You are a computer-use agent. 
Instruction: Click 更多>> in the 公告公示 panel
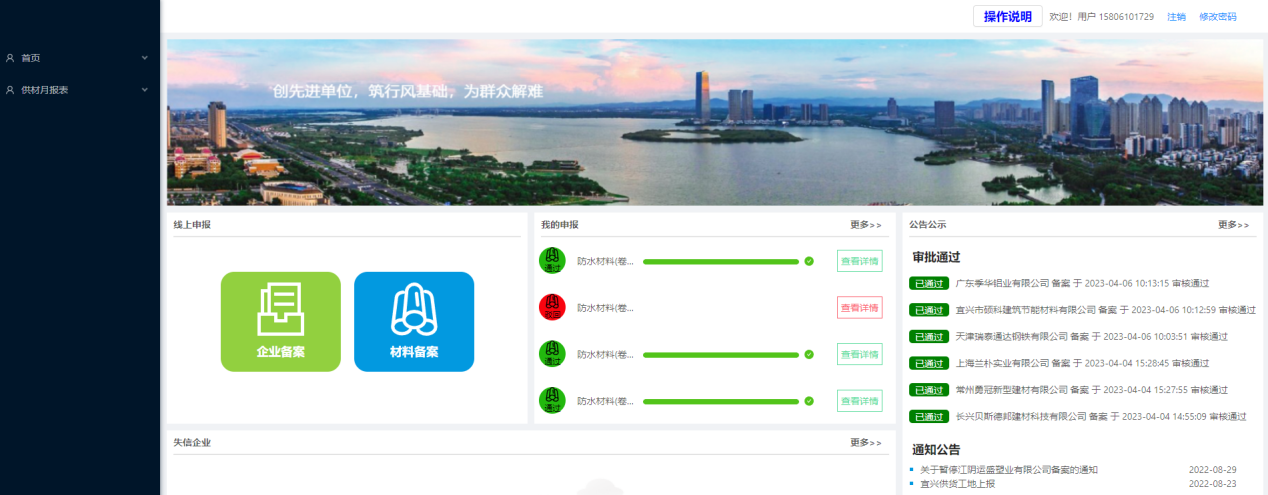[1233, 225]
